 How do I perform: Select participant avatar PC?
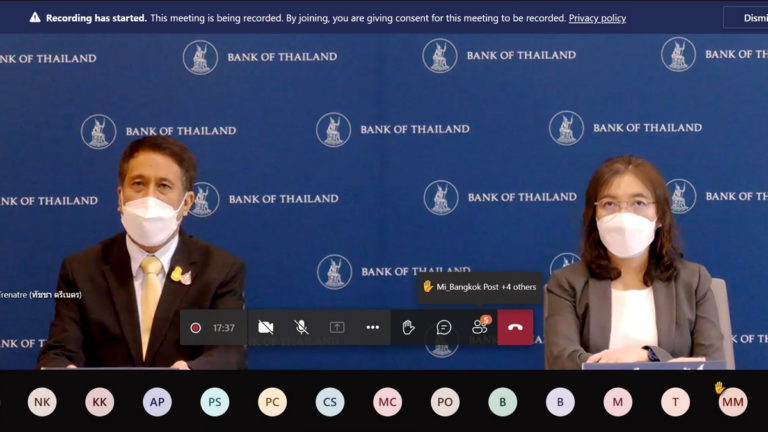pyautogui.click(x=272, y=402)
